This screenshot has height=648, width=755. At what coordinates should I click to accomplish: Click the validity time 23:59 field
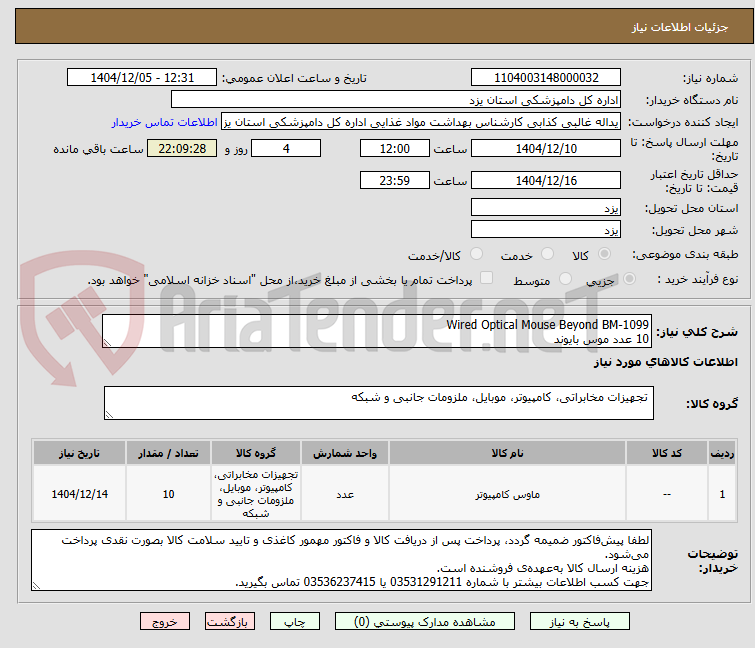pyautogui.click(x=394, y=181)
